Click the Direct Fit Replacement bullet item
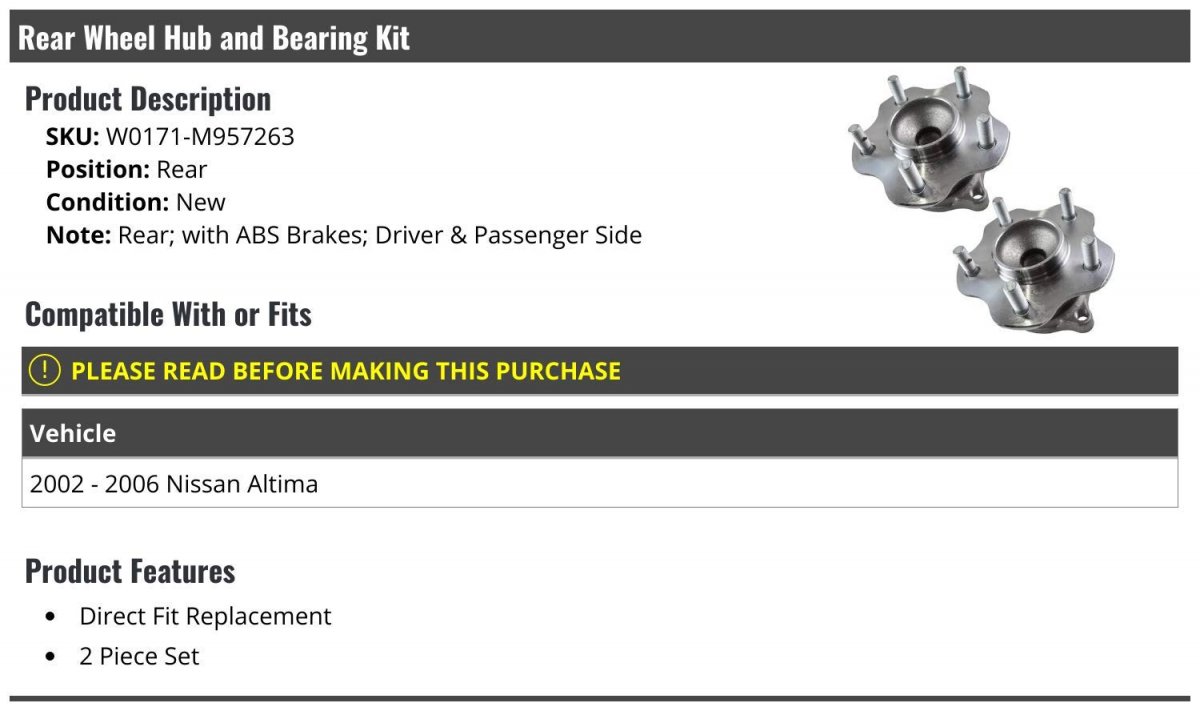1200x711 pixels. (205, 615)
